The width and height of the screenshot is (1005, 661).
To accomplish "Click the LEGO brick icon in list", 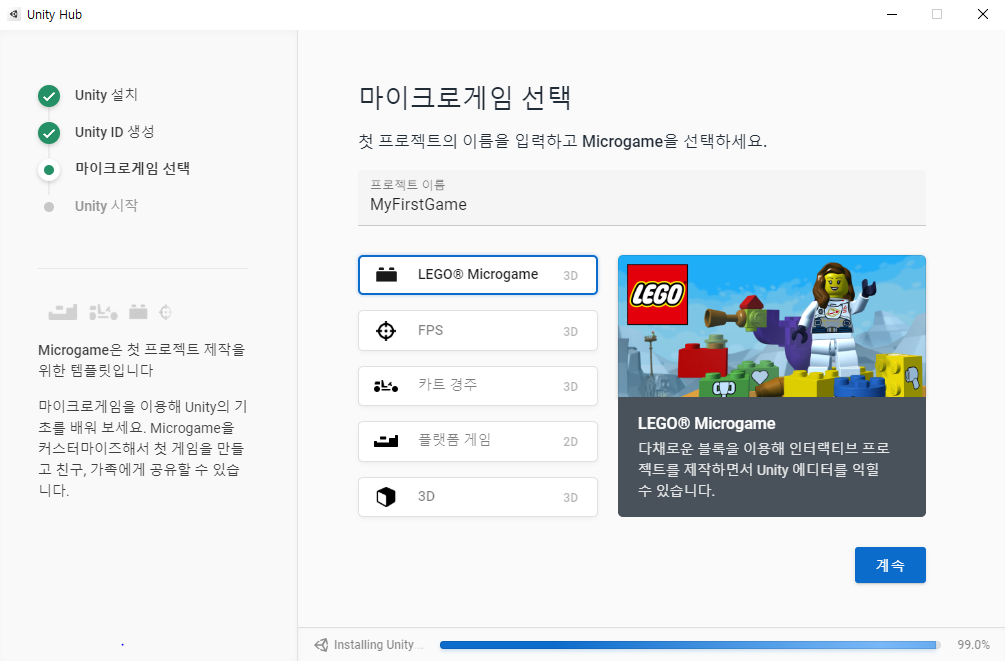I will pyautogui.click(x=386, y=274).
